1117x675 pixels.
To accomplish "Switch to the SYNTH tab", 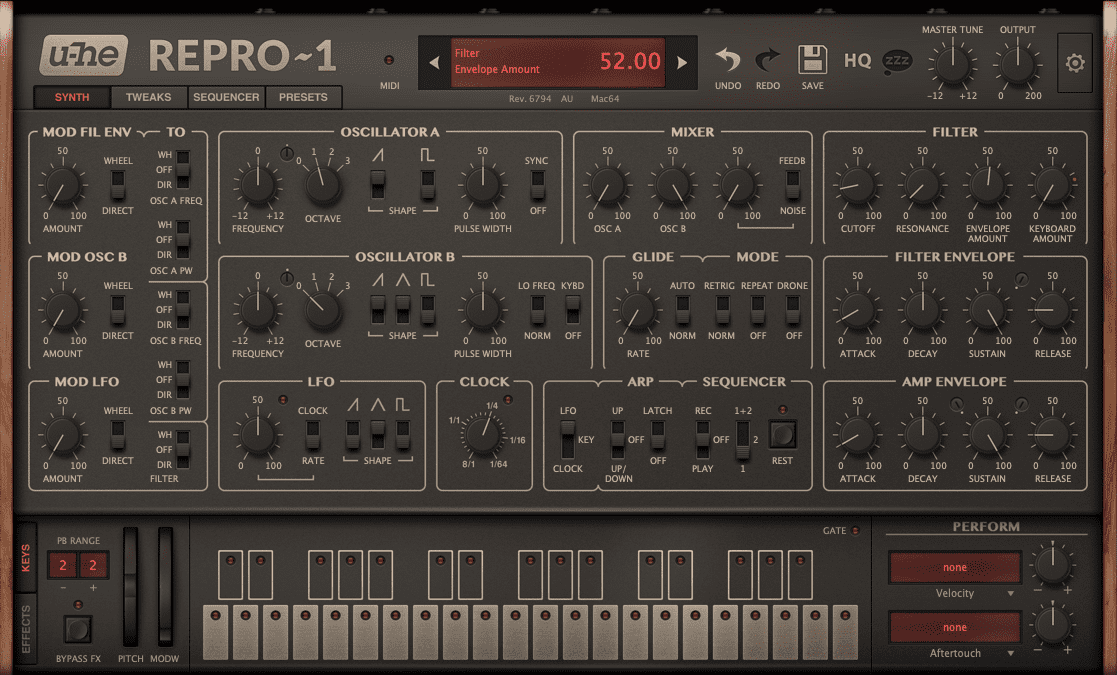I will tap(72, 97).
